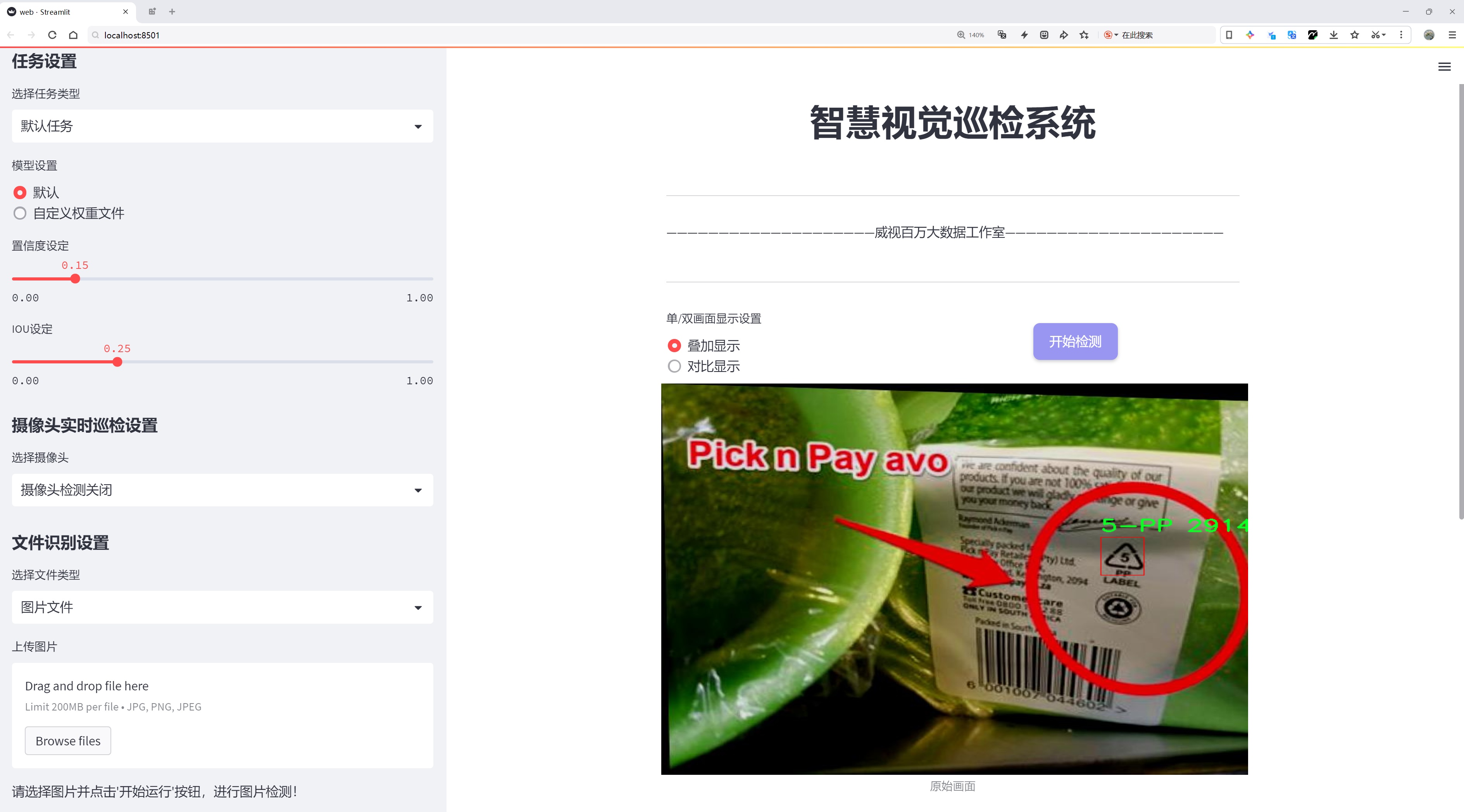Click the 智慧视觉巡检系统 title
The height and width of the screenshot is (812, 1464).
click(x=952, y=123)
